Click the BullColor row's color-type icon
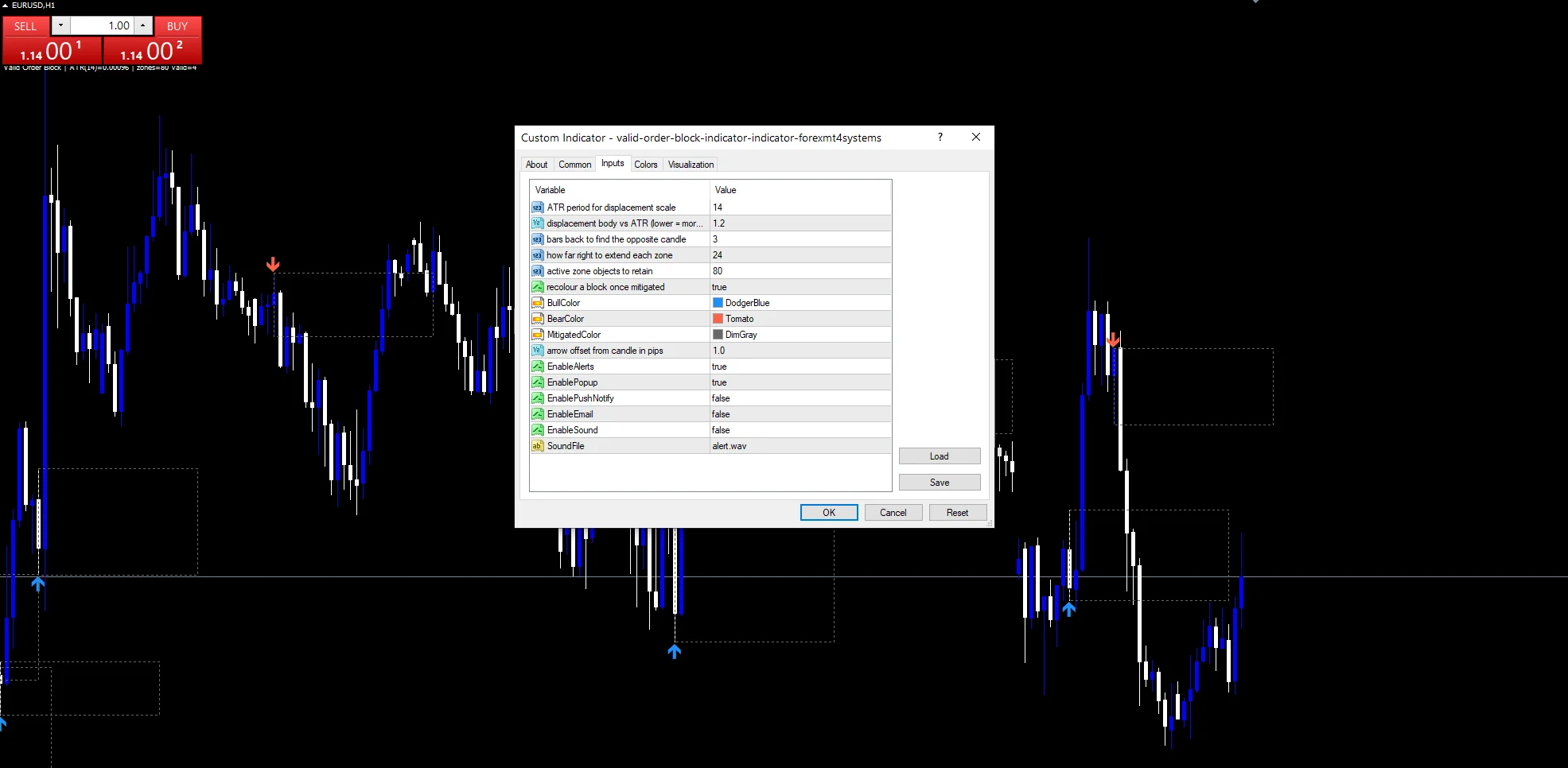This screenshot has height=768, width=1568. [x=538, y=303]
